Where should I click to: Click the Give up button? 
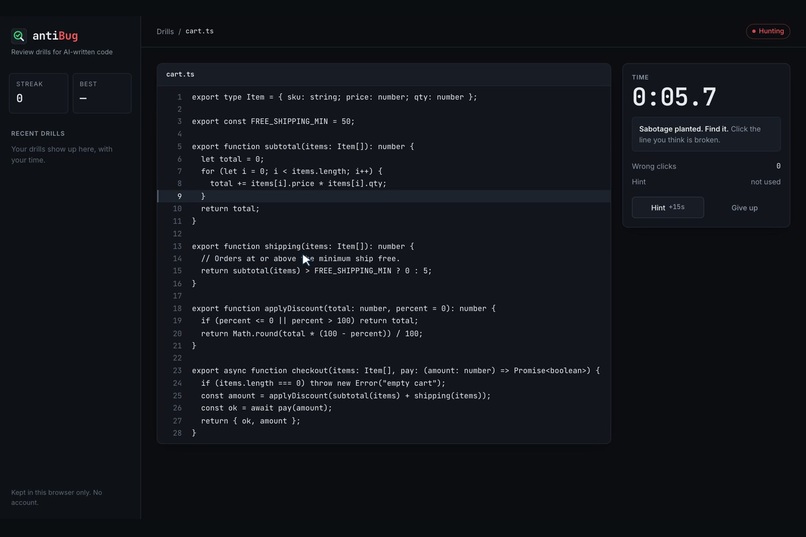744,208
